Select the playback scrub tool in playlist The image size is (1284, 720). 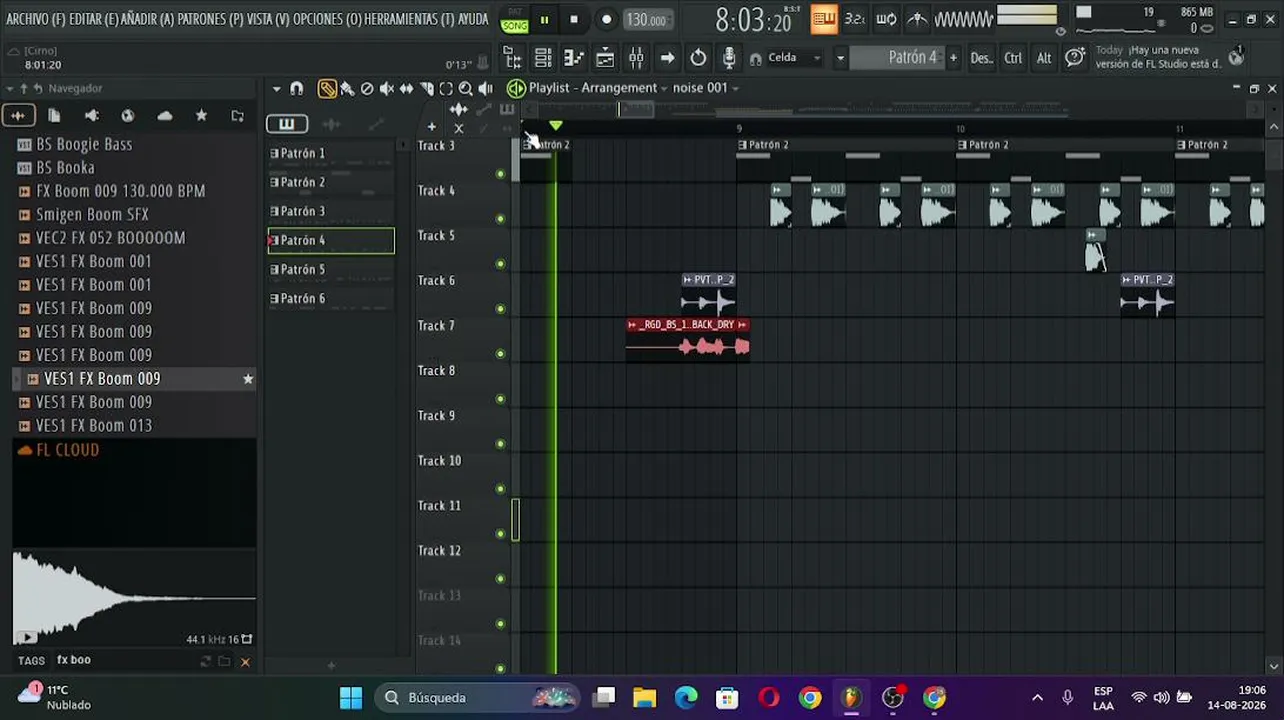point(486,89)
